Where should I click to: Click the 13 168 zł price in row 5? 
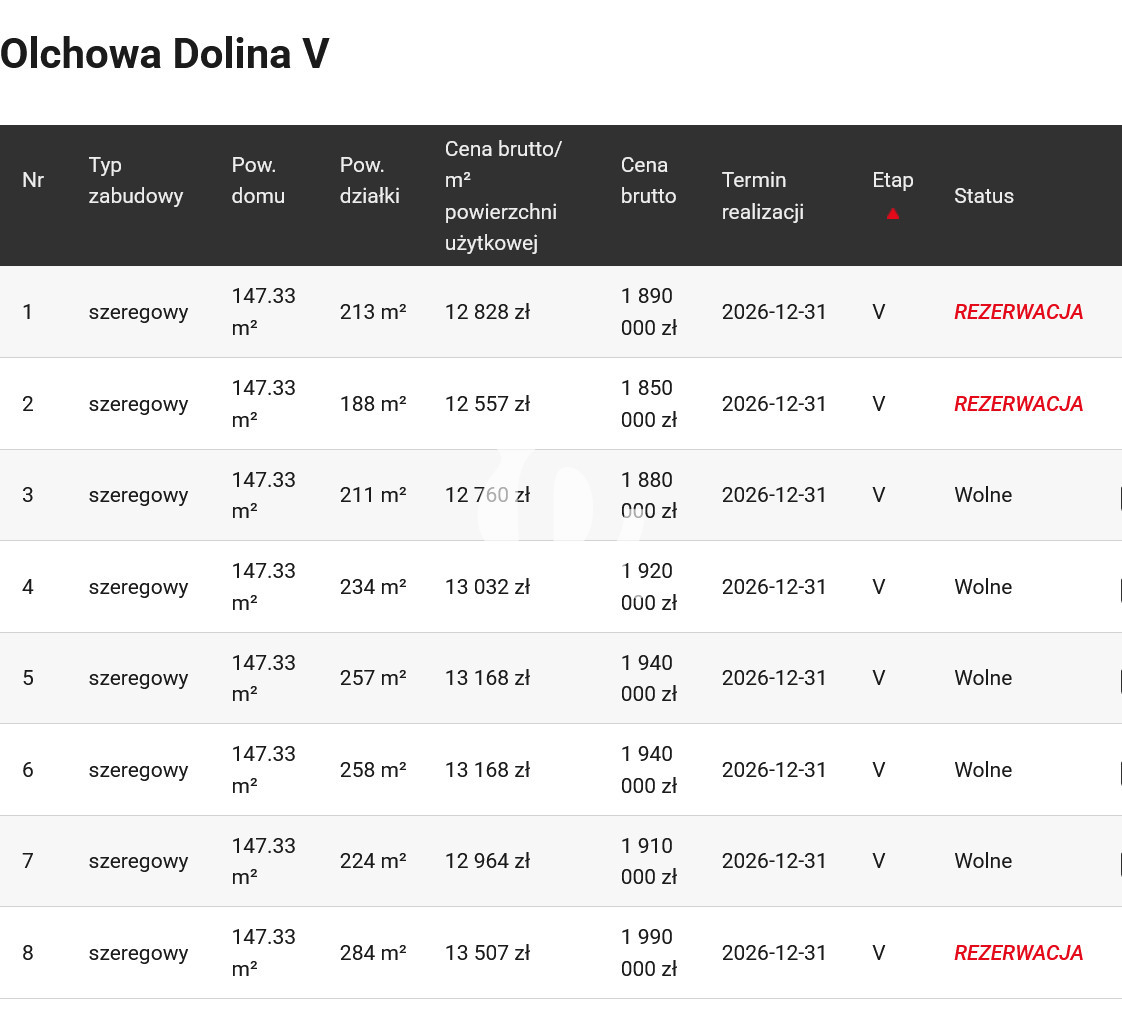click(487, 678)
